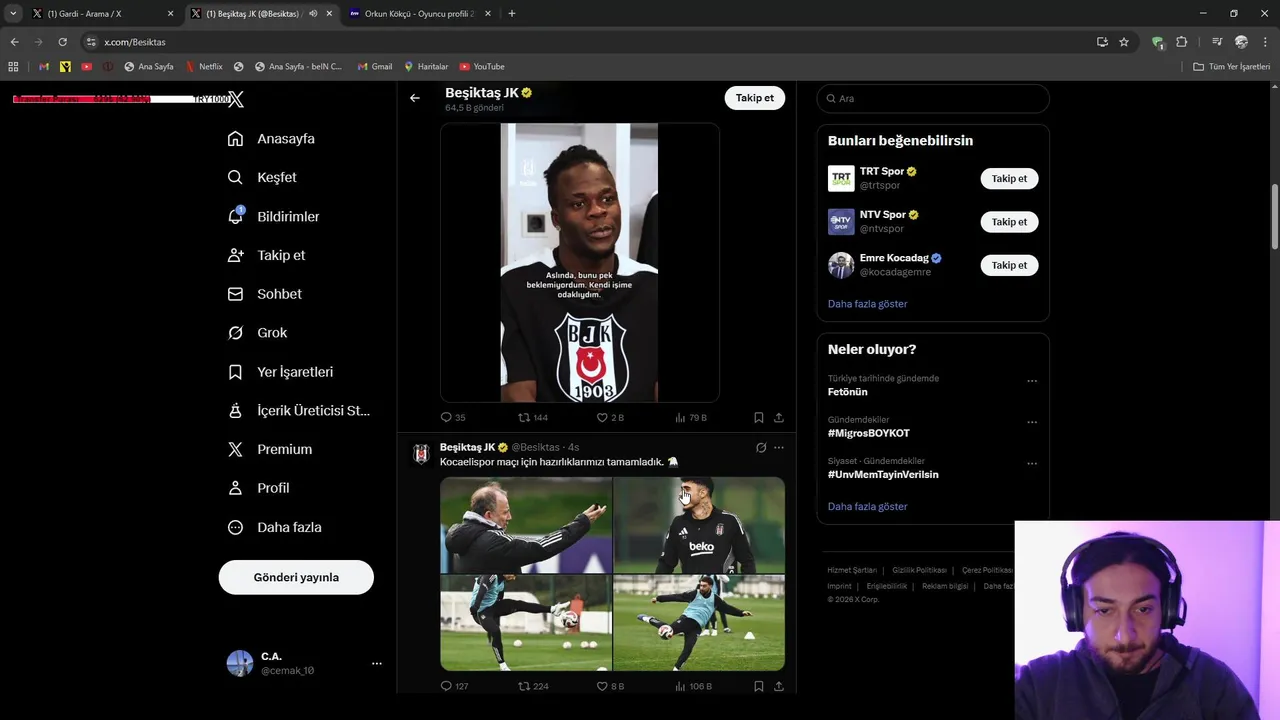Open options for the #UnvMemTayinVerilsin trend
This screenshot has width=1280, height=720.
click(1032, 463)
